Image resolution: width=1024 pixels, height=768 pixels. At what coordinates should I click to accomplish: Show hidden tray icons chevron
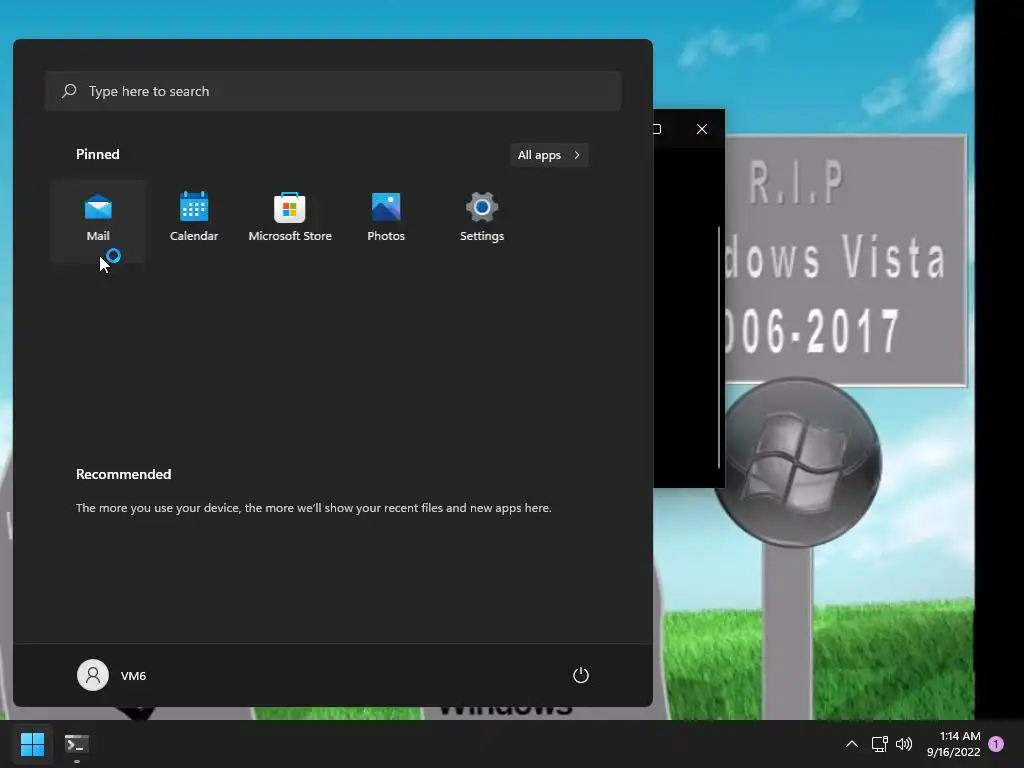point(852,744)
